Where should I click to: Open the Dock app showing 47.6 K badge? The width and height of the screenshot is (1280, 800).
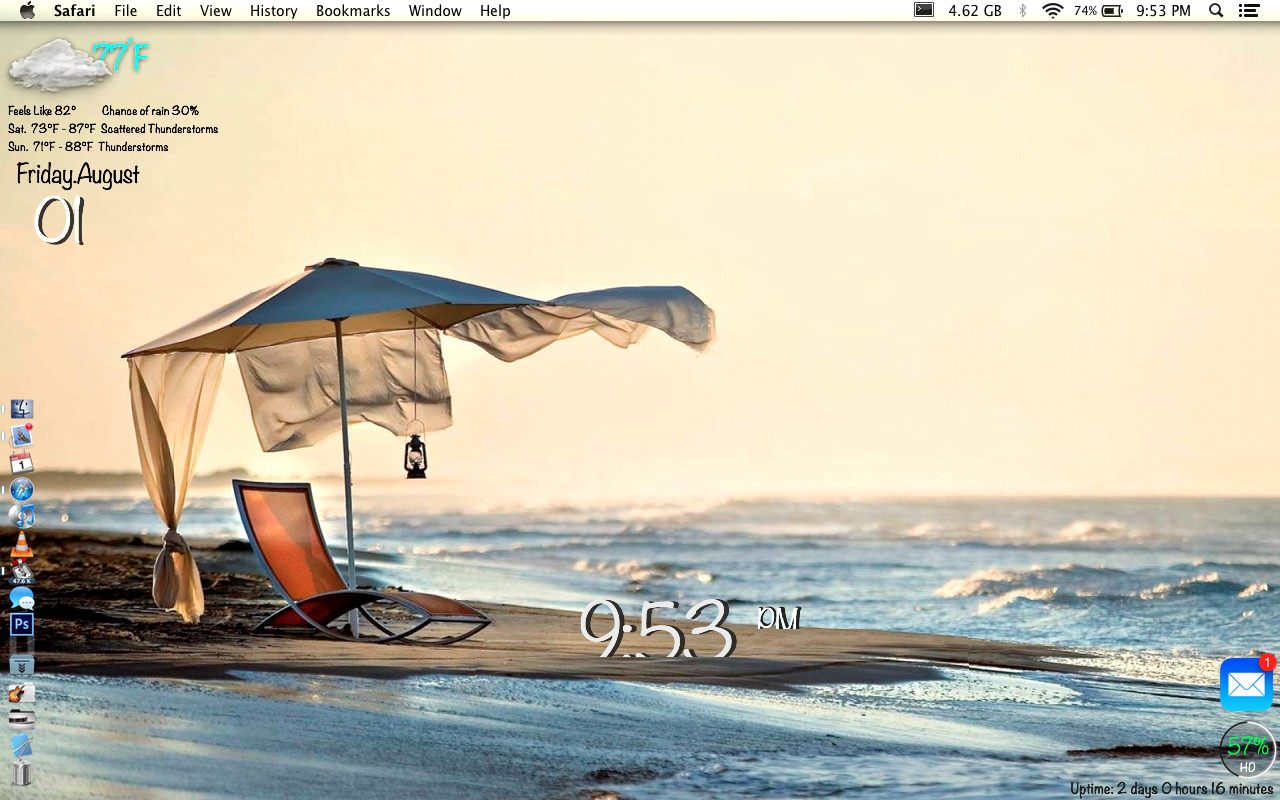(x=22, y=571)
